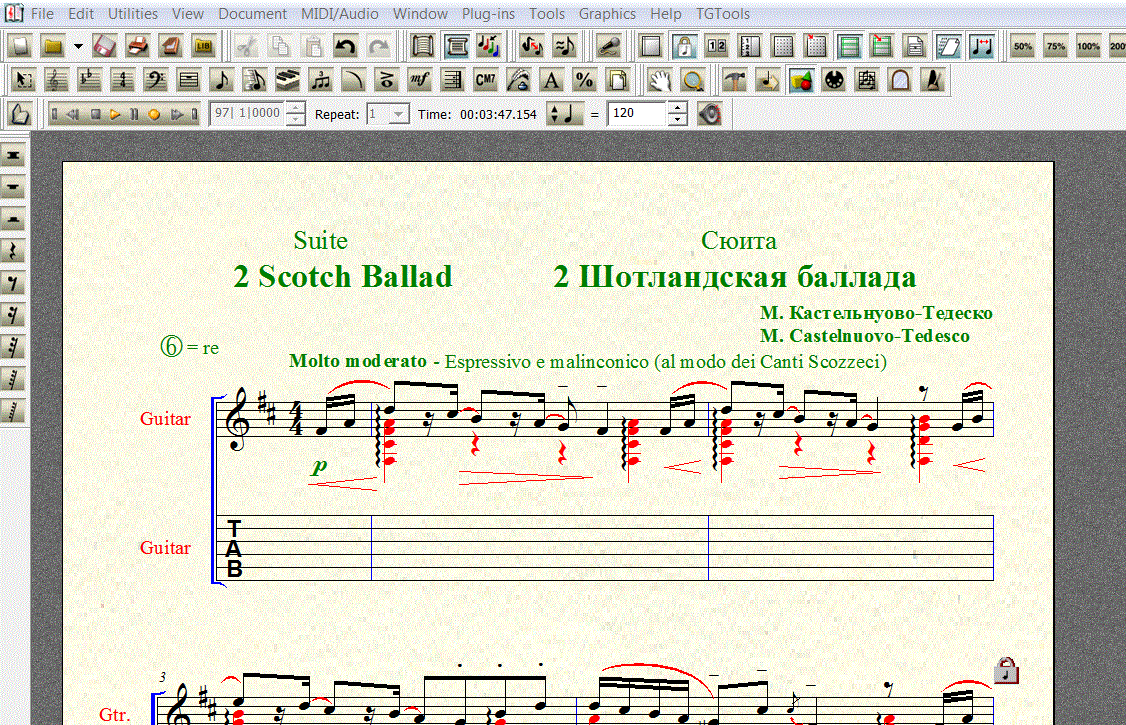Select the Chord CM7 tool
The width and height of the screenshot is (1126, 725).
(x=485, y=80)
